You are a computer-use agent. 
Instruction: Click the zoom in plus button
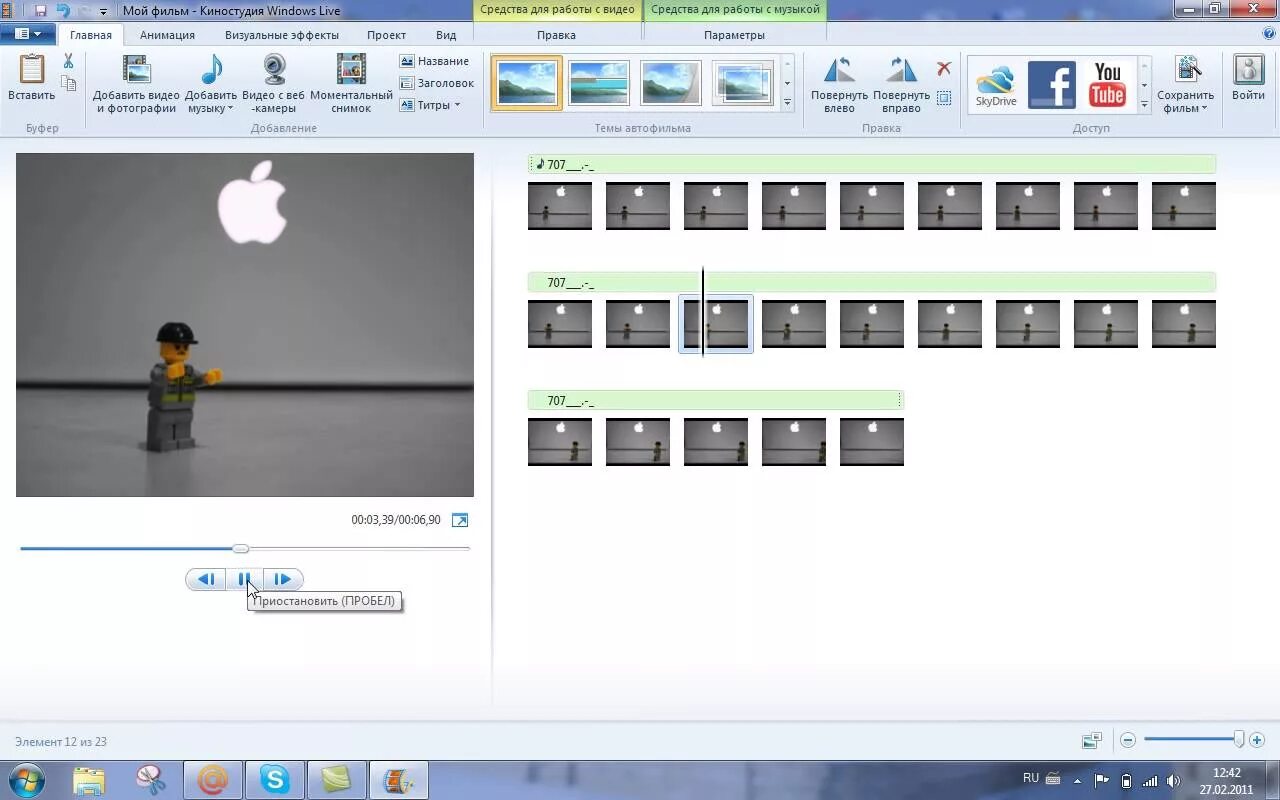click(1257, 741)
